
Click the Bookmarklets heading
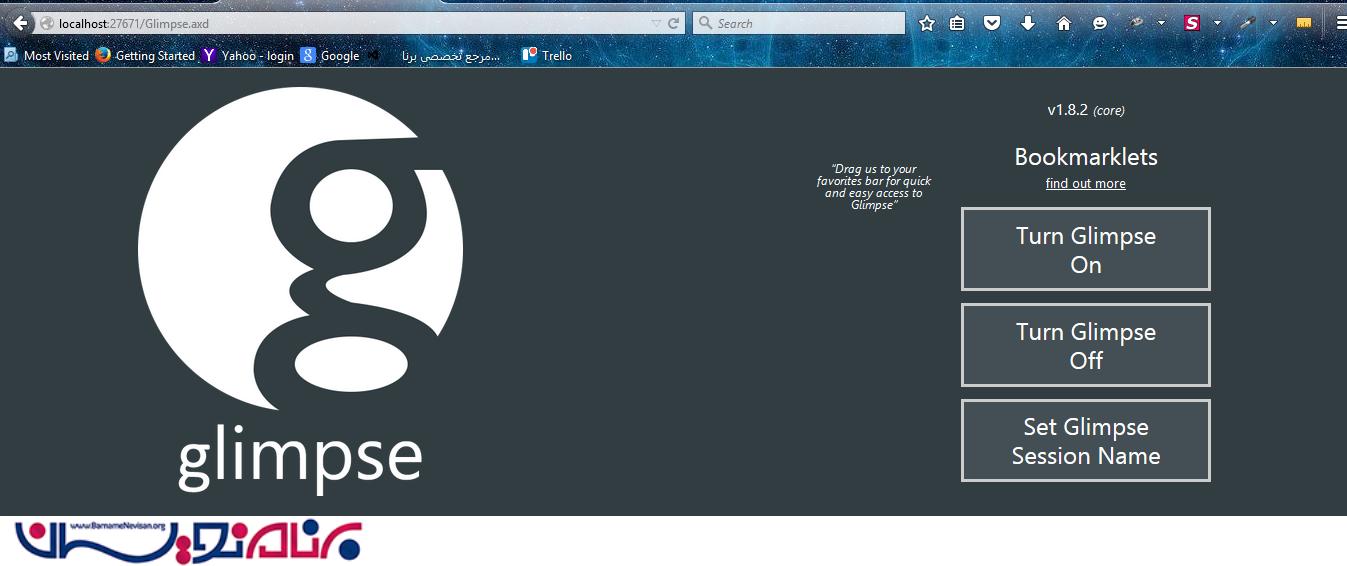1086,157
